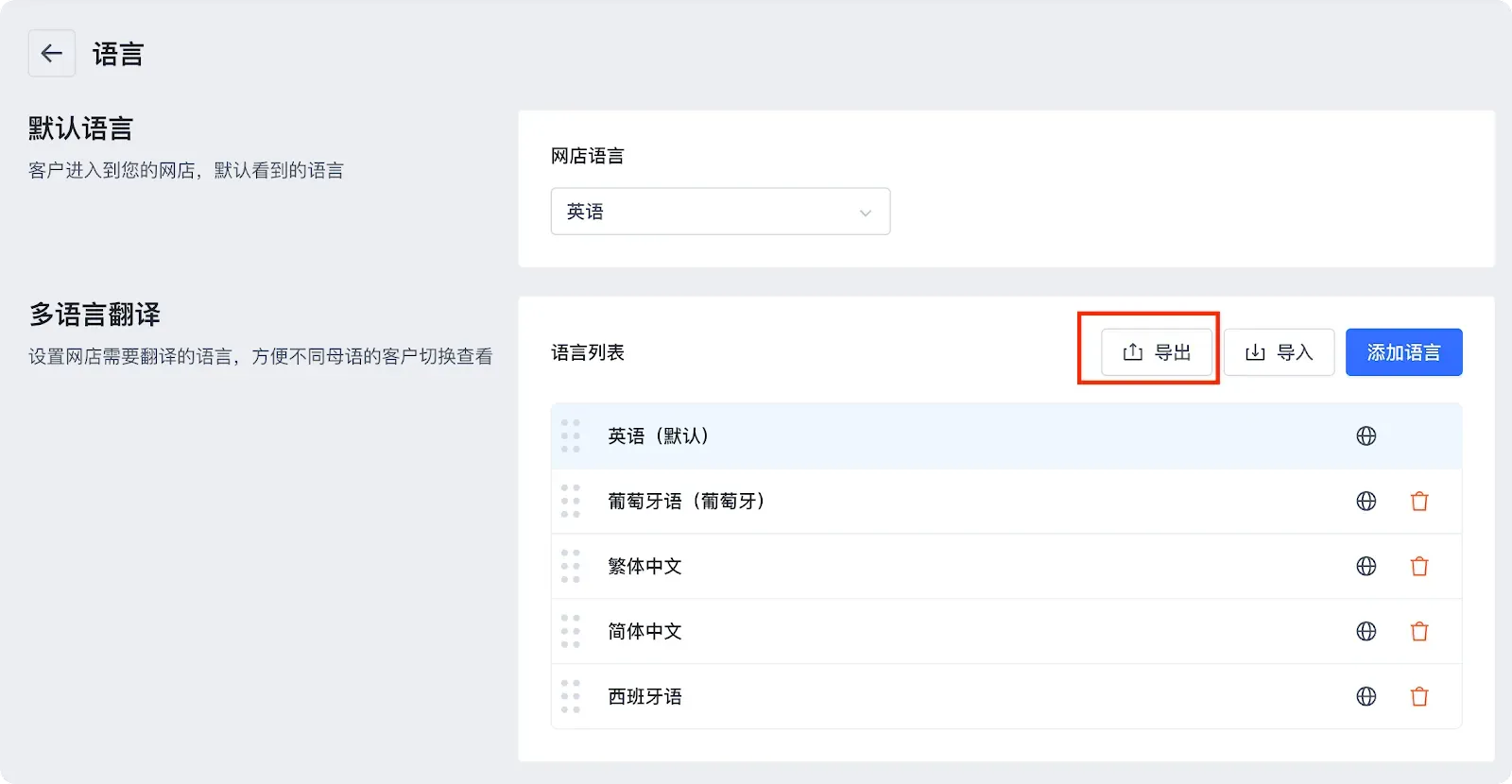Viewport: 1512px width, 784px height.
Task: Click the back arrow button
Action: point(51,54)
